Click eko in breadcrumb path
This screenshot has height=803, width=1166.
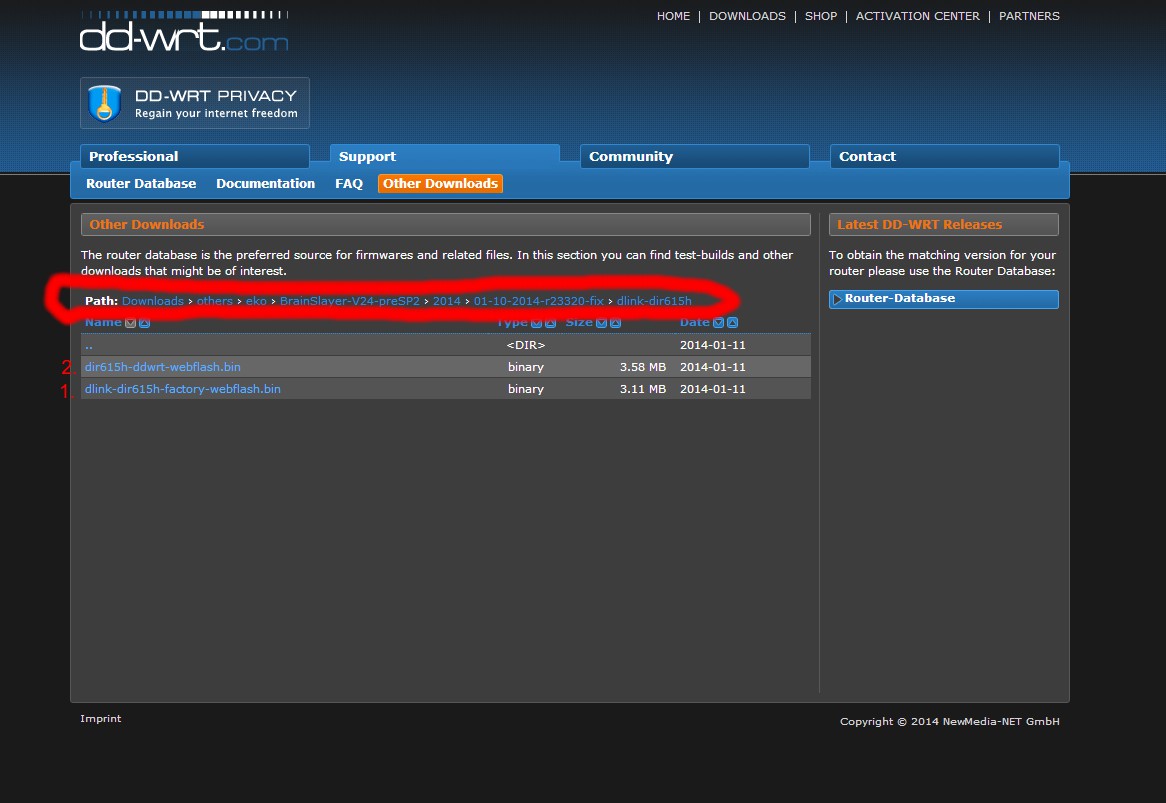click(256, 301)
